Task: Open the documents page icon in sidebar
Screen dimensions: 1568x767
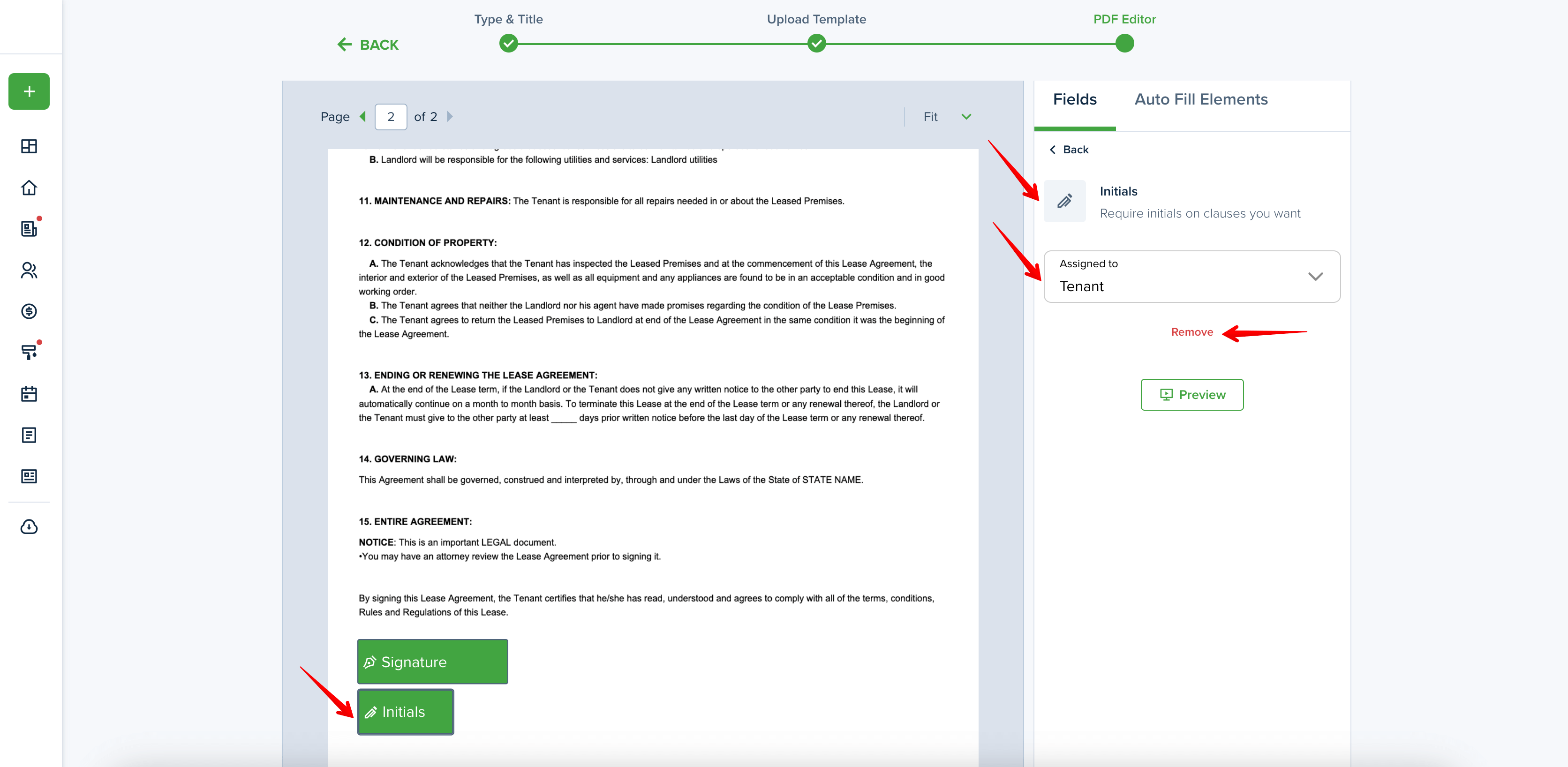Action: (29, 435)
